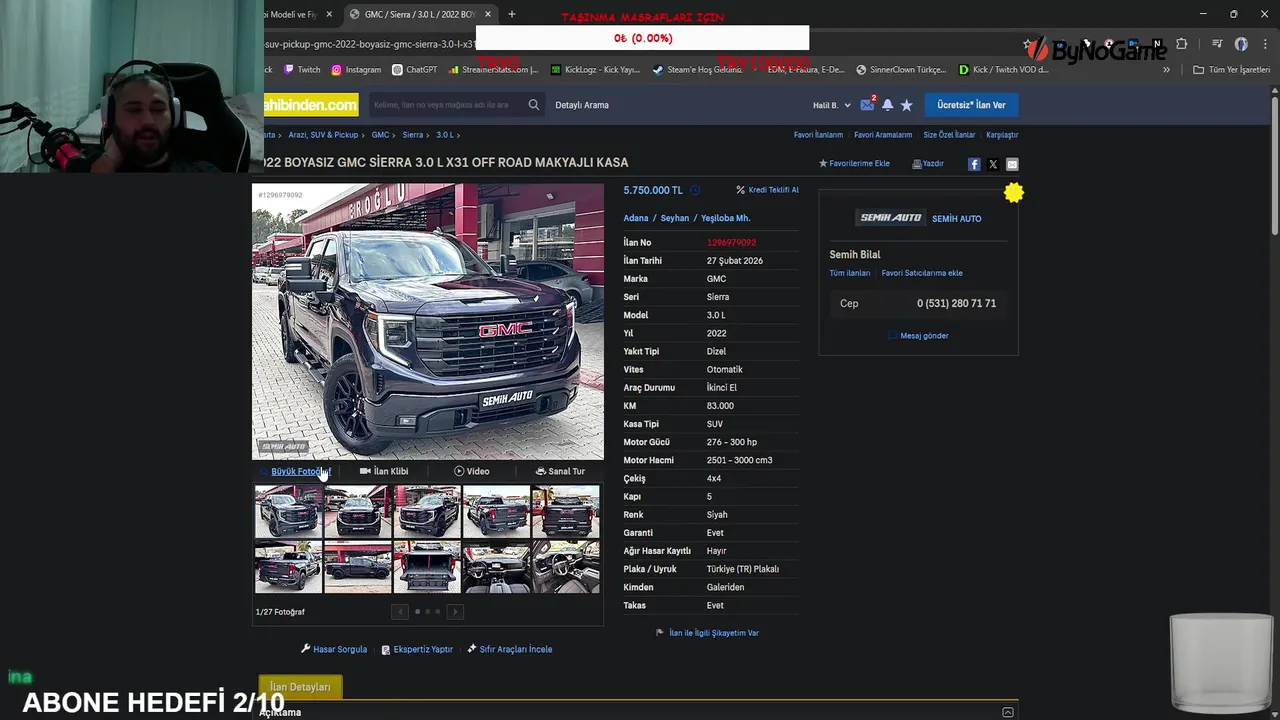The image size is (1280, 720).
Task: Play the listing Video tab
Action: click(471, 471)
